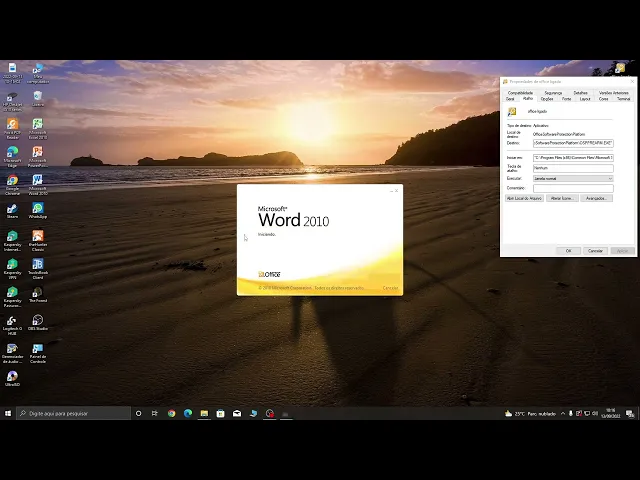This screenshot has width=640, height=480.
Task: Open Logitech G HUB desktop shortcut
Action: click(12, 325)
